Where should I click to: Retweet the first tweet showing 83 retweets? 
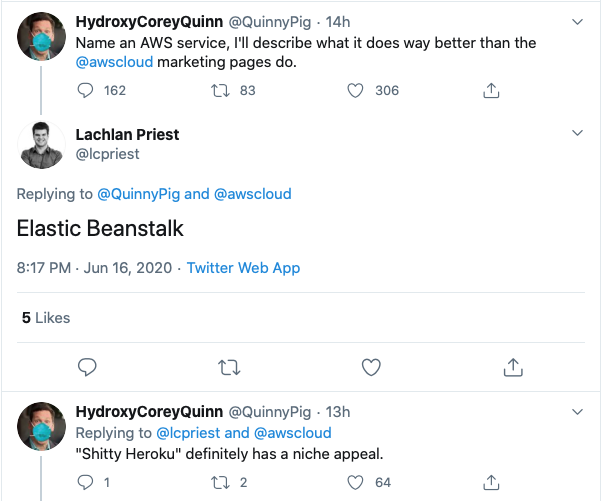(x=223, y=91)
